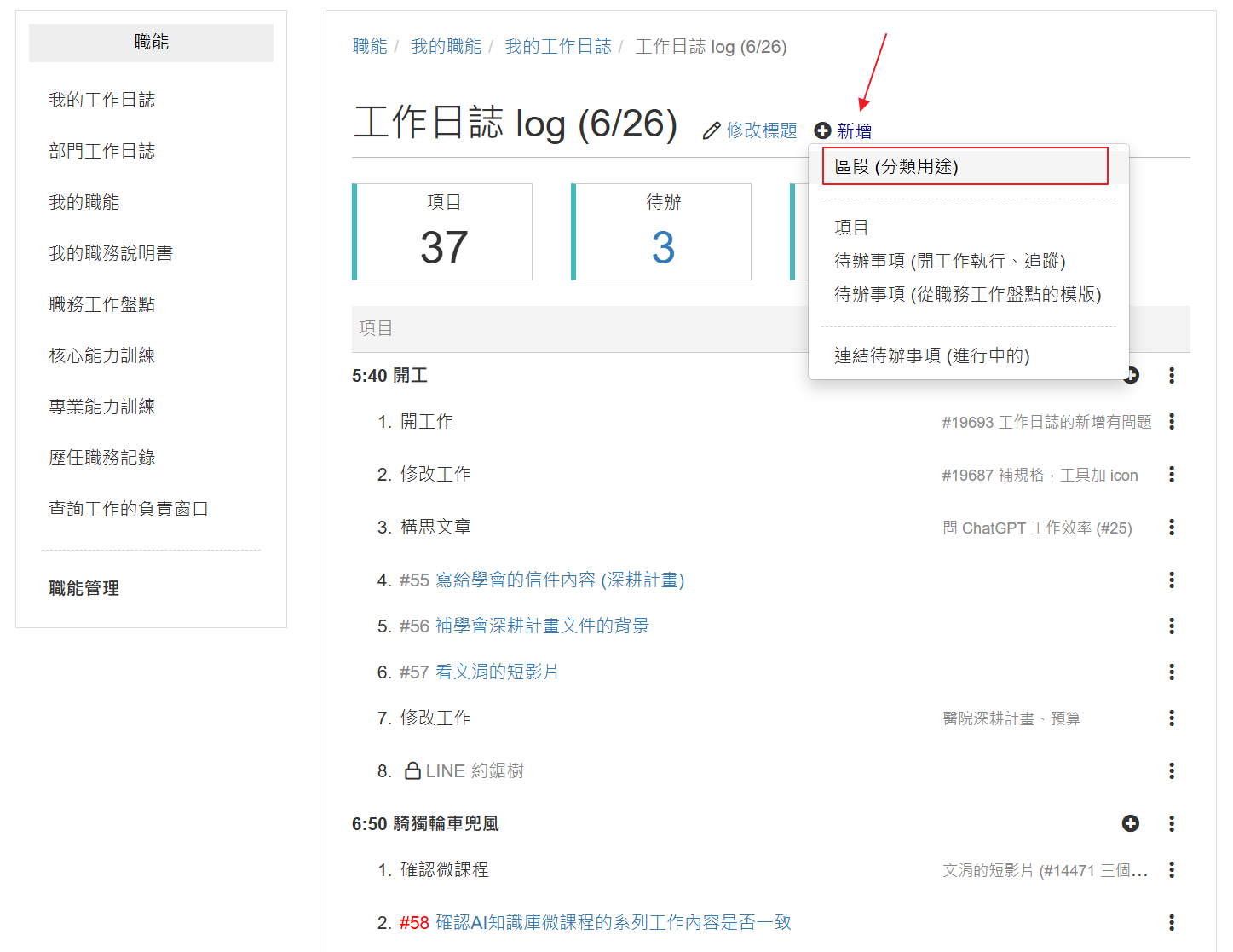Open three-dot menu for 3. 構思文章
The height and width of the screenshot is (952, 1233).
(x=1172, y=528)
